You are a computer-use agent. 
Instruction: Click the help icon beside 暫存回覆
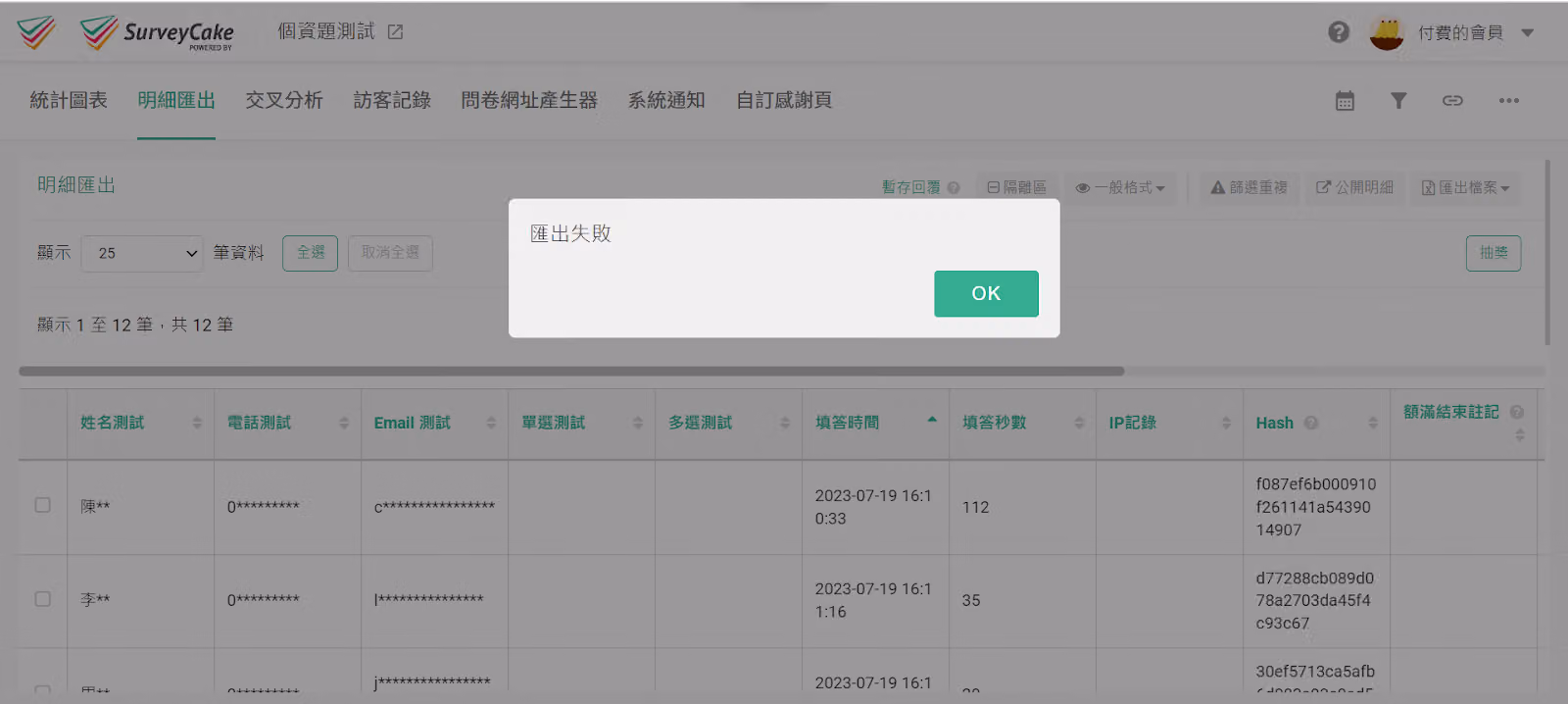point(954,187)
